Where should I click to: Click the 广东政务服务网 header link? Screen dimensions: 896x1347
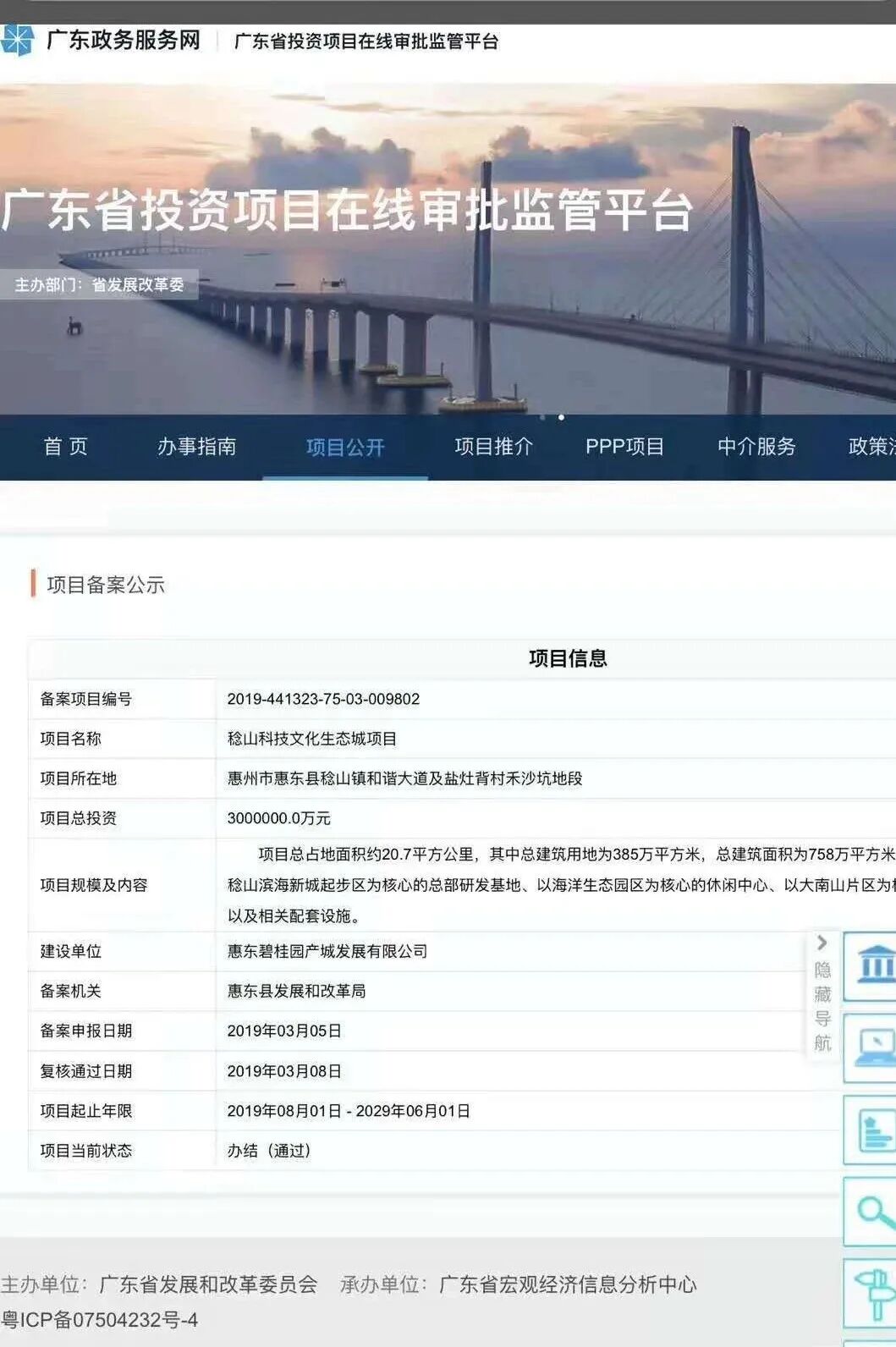pos(124,40)
